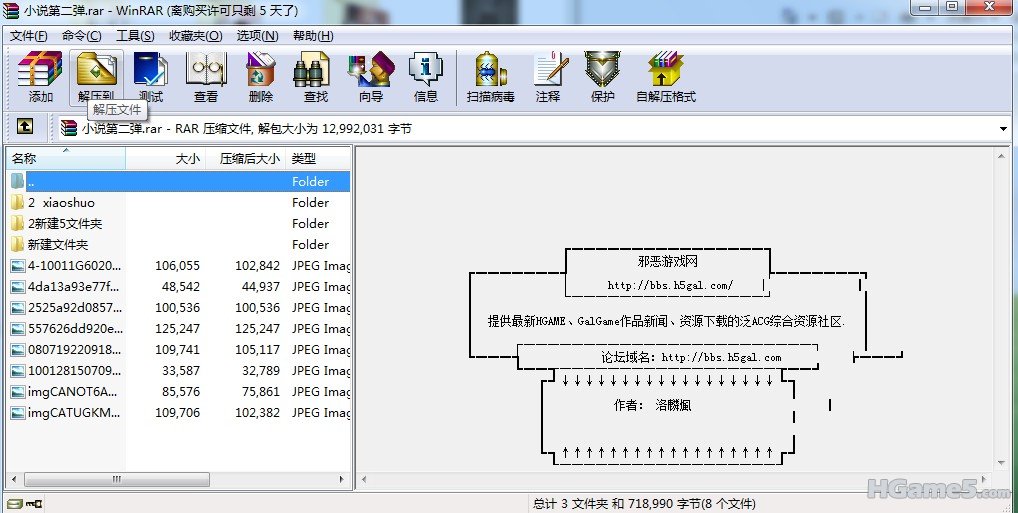Click the Add (添加) toolbar icon
The image size is (1018, 513).
click(41, 77)
